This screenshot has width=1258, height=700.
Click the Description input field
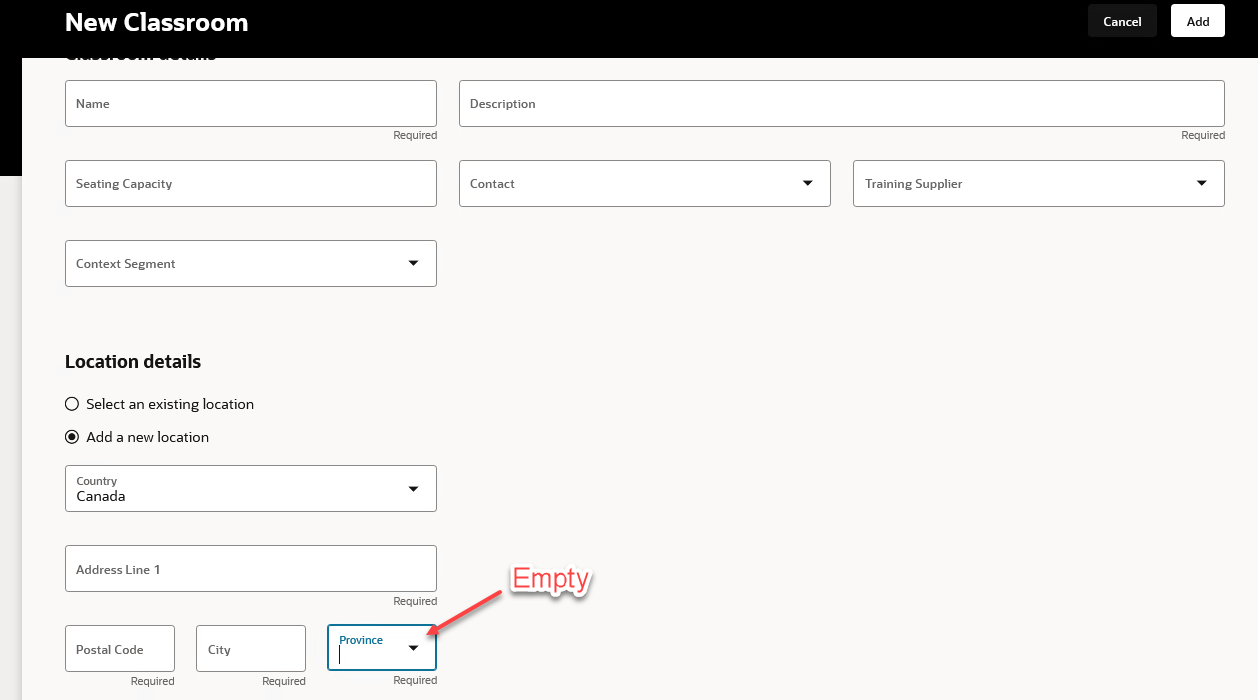coord(840,103)
